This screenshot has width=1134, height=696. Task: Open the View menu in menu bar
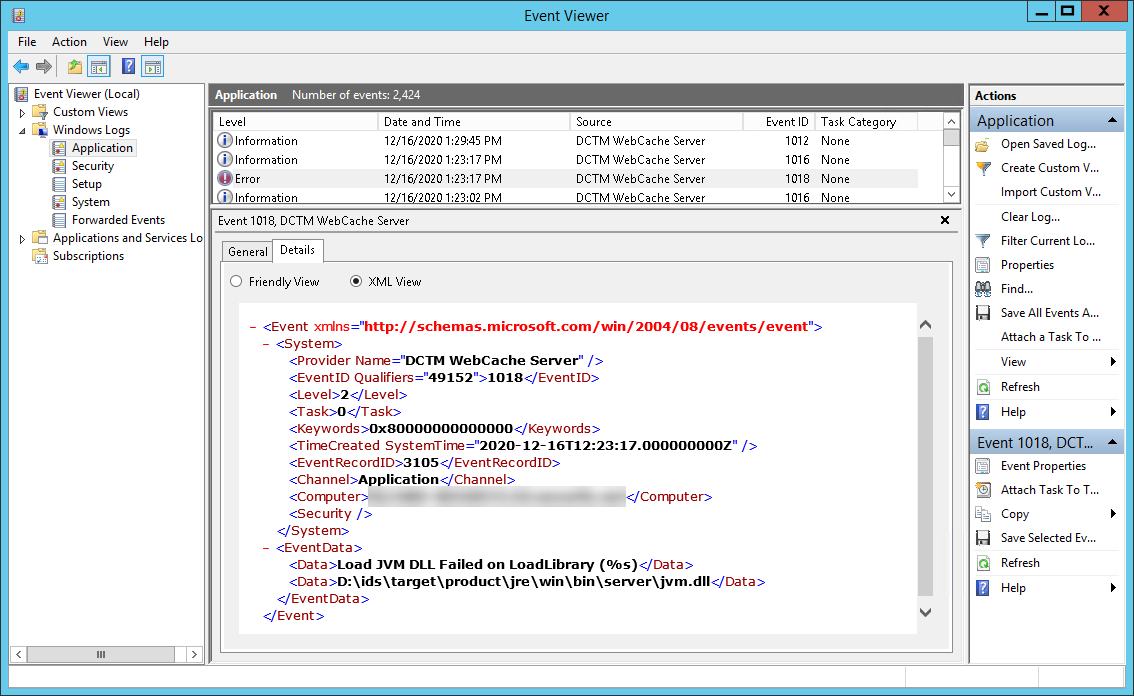[x=115, y=42]
